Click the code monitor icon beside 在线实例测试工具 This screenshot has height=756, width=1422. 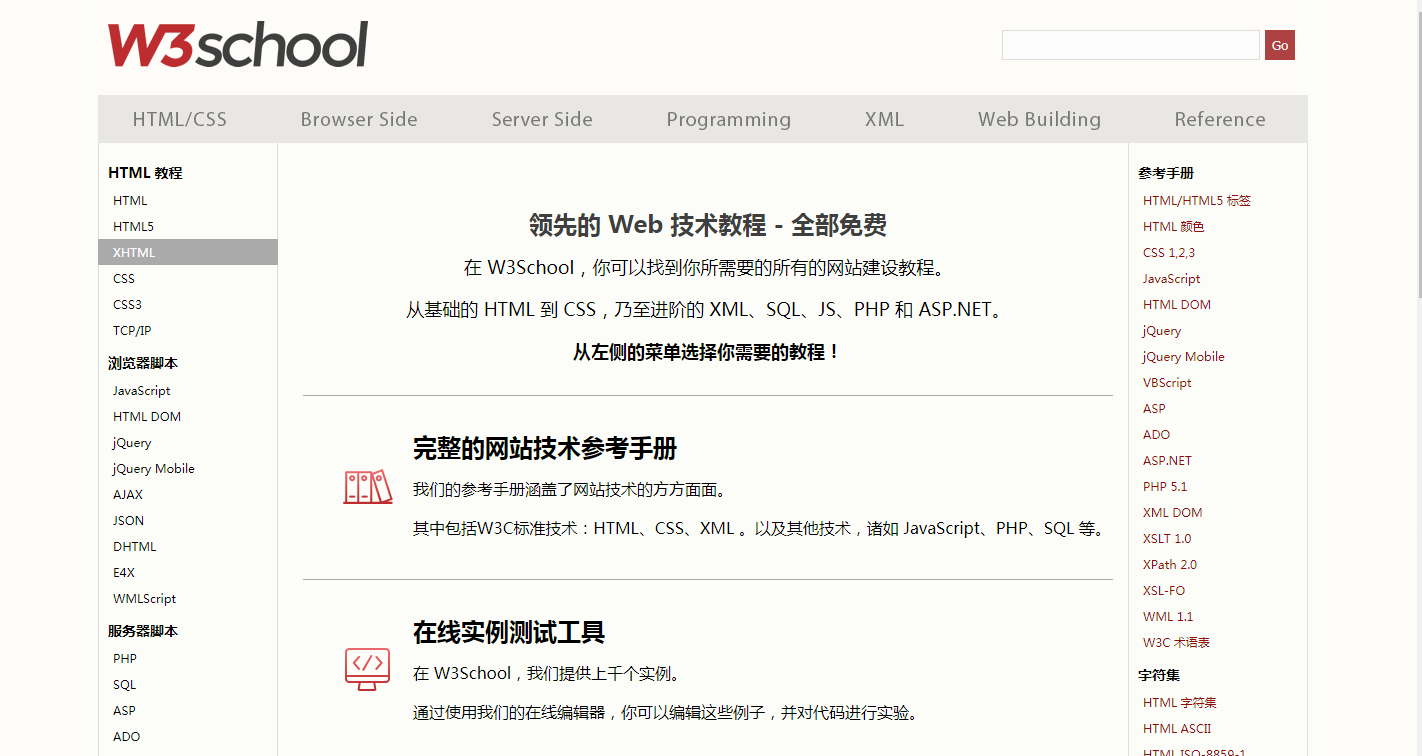[x=367, y=668]
